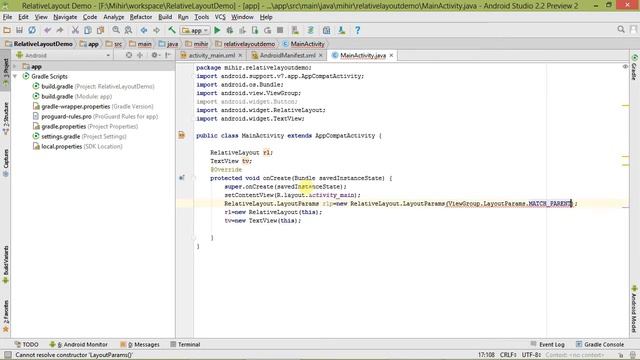Click the src breadcrumb
The height and width of the screenshot is (360, 640).
coord(114,44)
